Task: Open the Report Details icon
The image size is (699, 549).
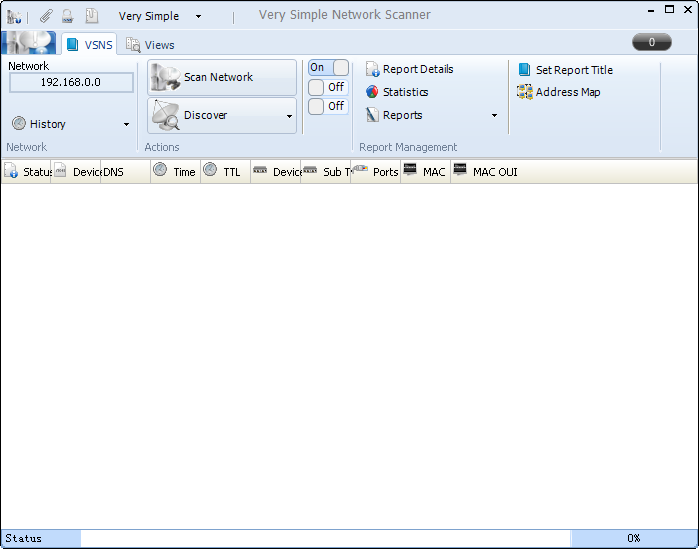Action: pyautogui.click(x=372, y=70)
